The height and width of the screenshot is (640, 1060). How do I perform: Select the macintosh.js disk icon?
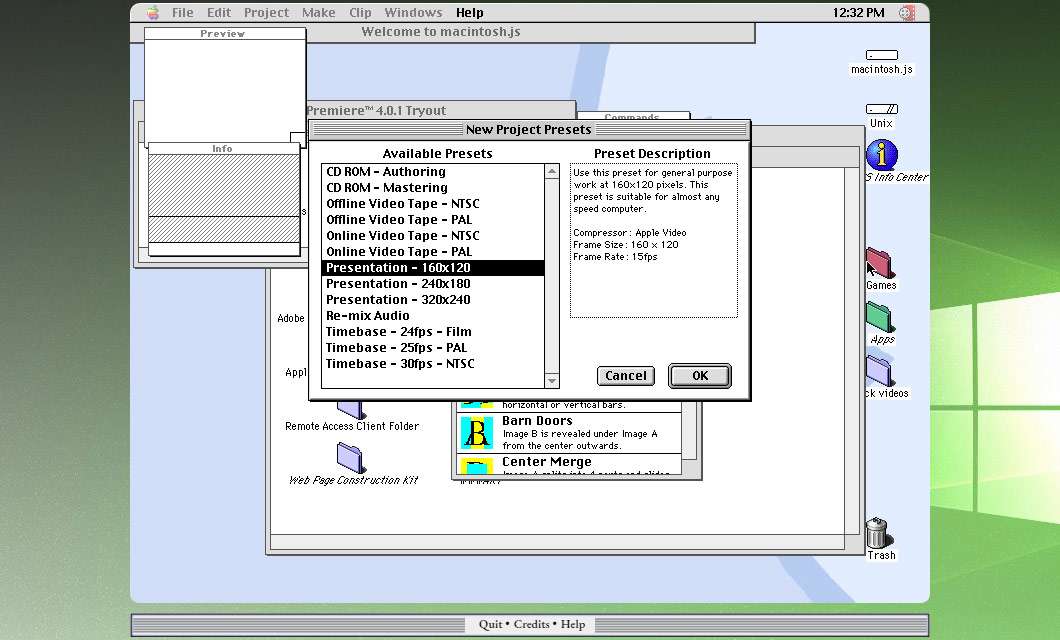(882, 55)
